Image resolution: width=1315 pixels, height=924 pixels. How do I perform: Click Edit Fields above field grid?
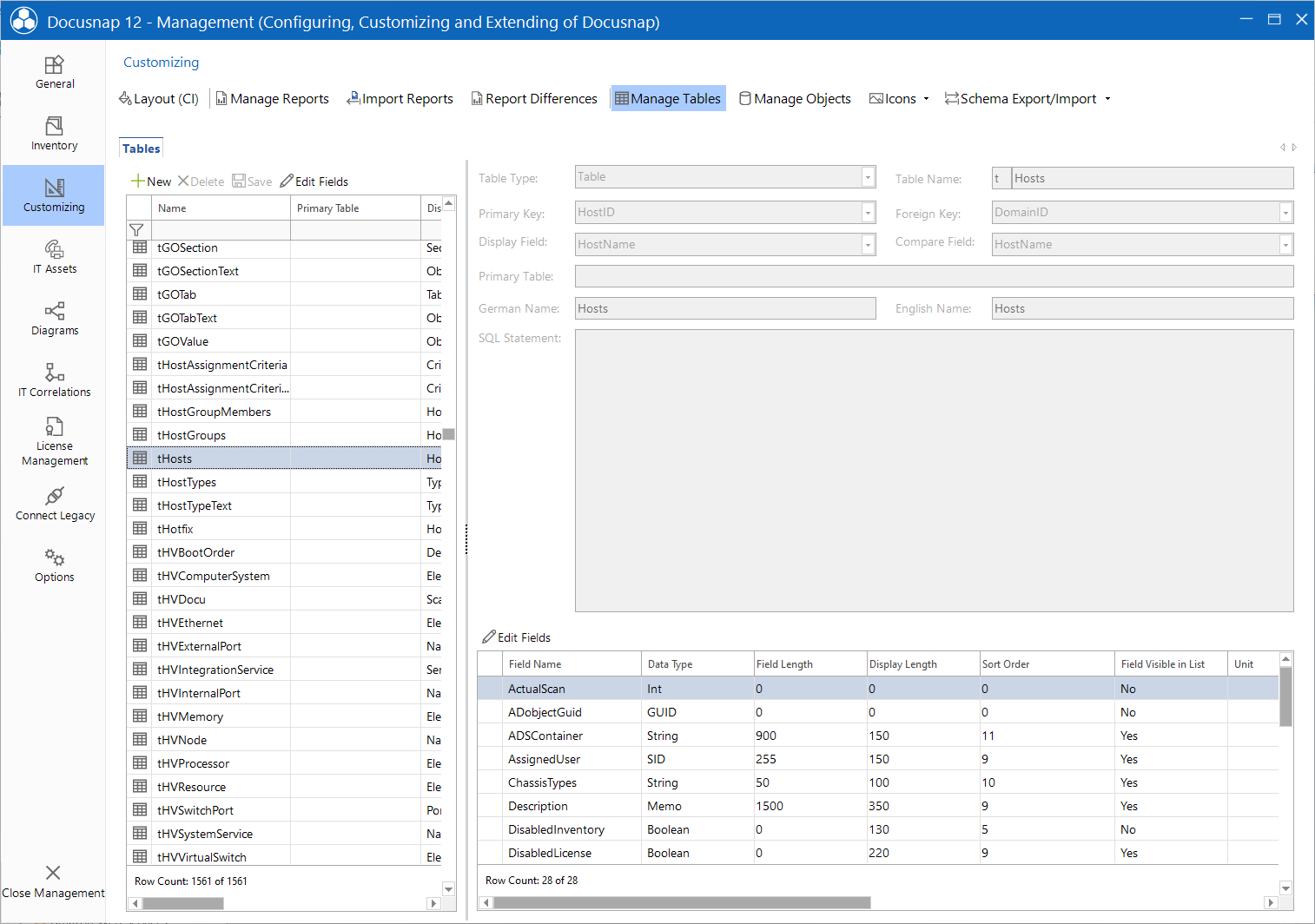pyautogui.click(x=517, y=637)
